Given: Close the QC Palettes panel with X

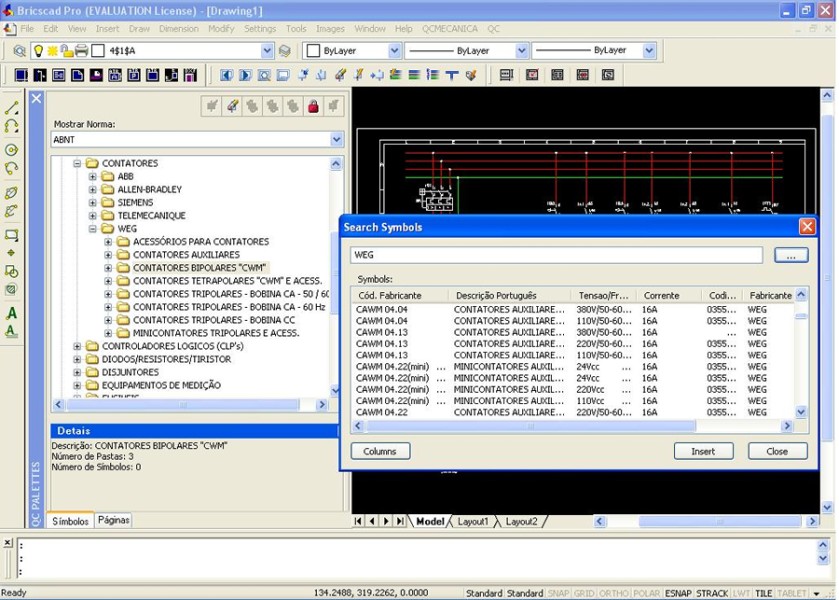Looking at the screenshot, I should point(36,98).
